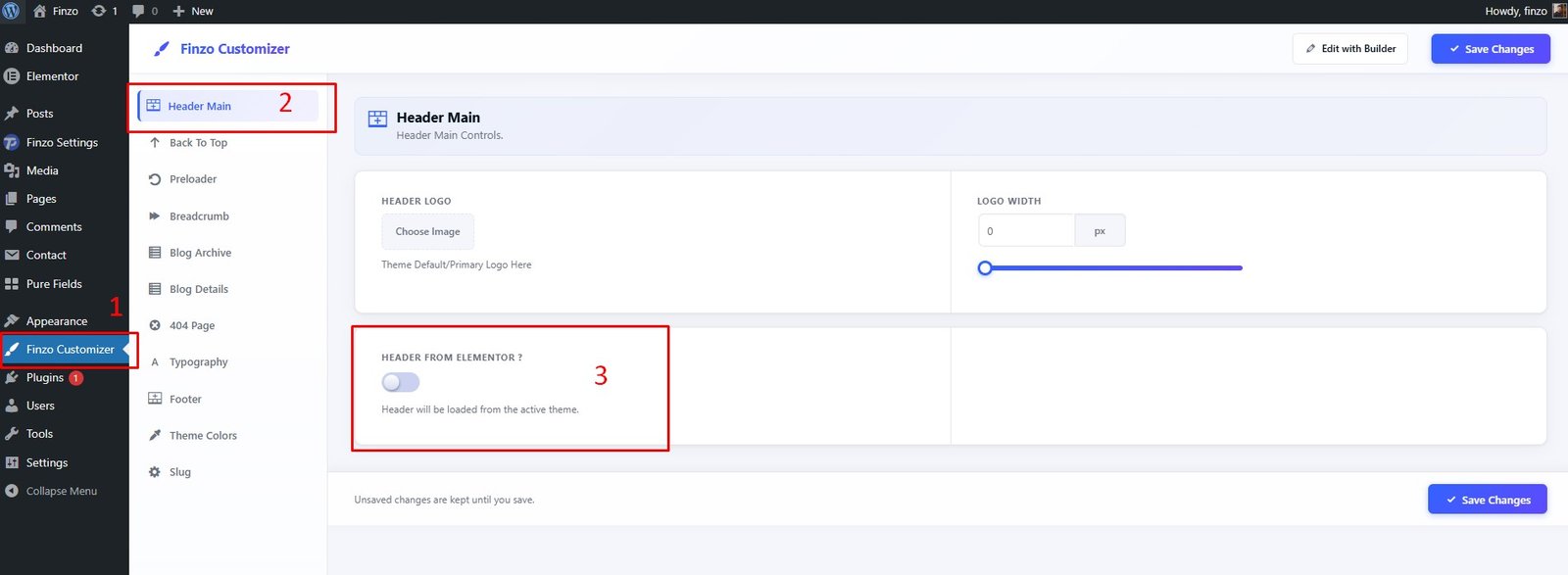Click the bottom Save Changes button
The image size is (1568, 575).
coord(1488,500)
